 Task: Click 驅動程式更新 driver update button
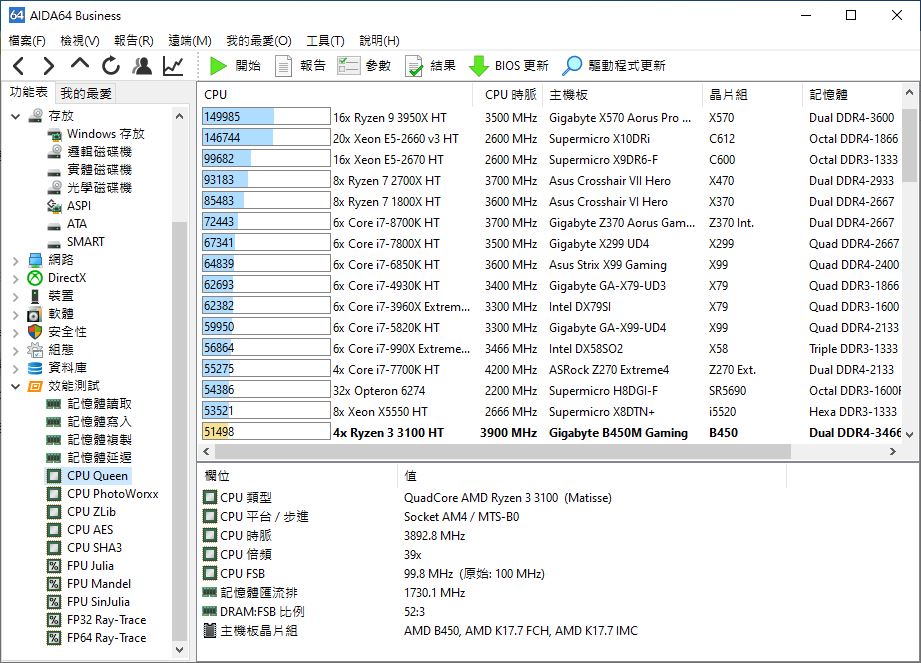coord(614,66)
